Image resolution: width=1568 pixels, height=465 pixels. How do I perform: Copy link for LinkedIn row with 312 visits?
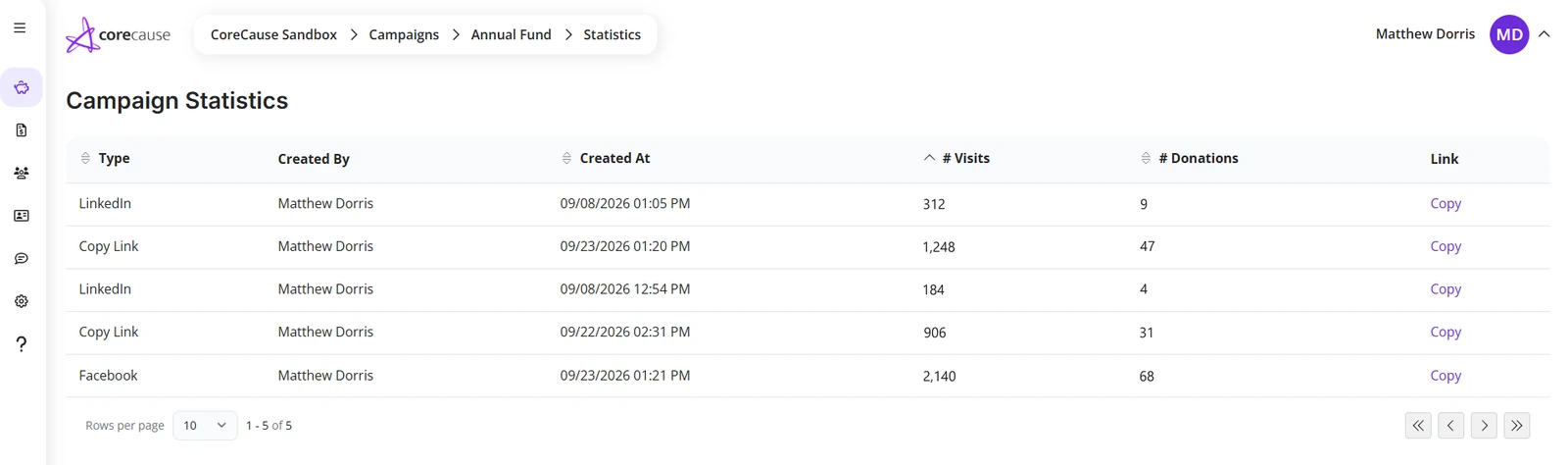coord(1445,203)
